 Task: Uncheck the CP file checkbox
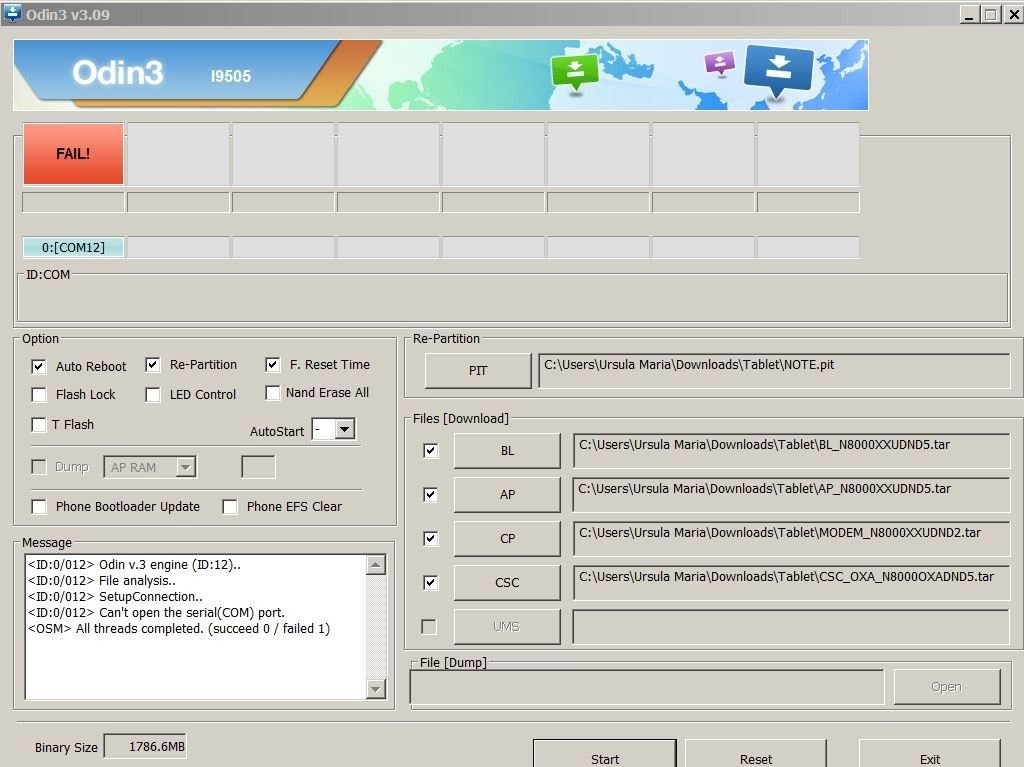[430, 538]
